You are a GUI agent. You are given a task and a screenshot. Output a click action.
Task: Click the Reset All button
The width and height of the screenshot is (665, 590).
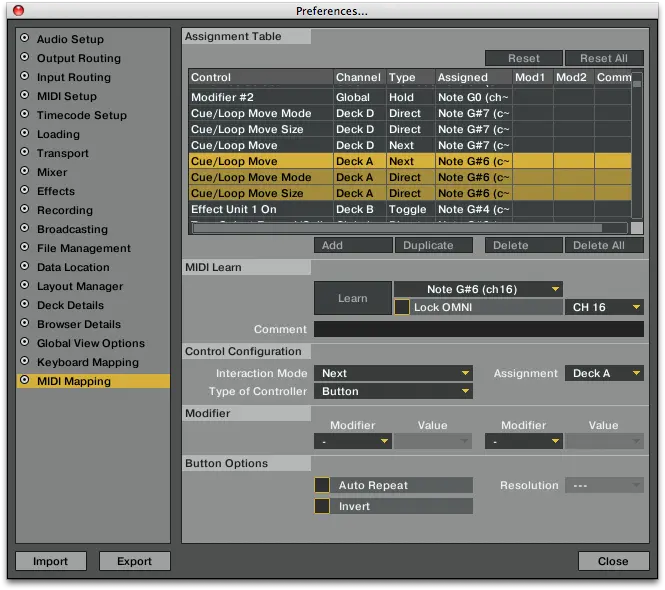[x=603, y=58]
